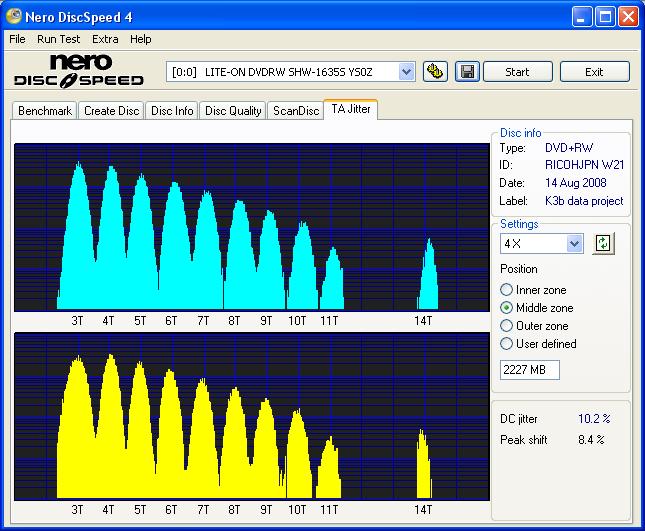Select the TA Jitter tab
The image size is (645, 531).
(x=351, y=109)
